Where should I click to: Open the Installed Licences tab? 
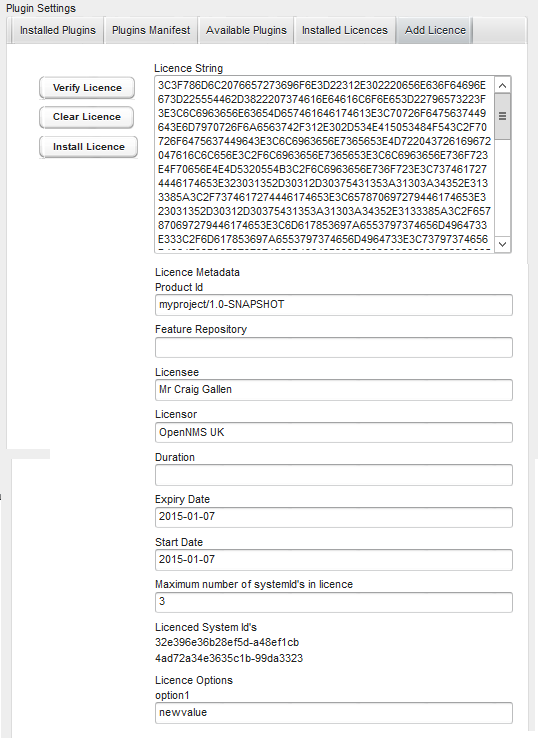click(344, 30)
